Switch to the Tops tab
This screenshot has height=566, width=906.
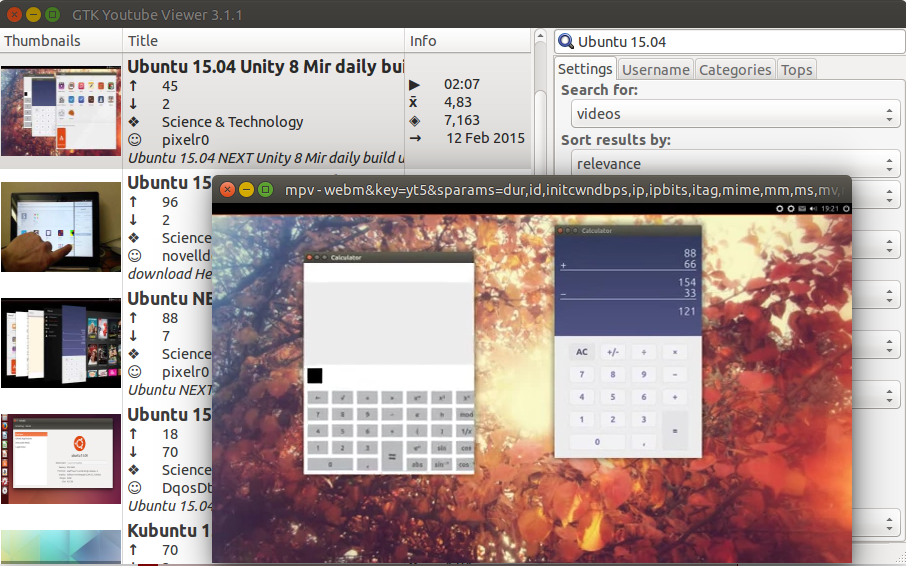click(796, 70)
